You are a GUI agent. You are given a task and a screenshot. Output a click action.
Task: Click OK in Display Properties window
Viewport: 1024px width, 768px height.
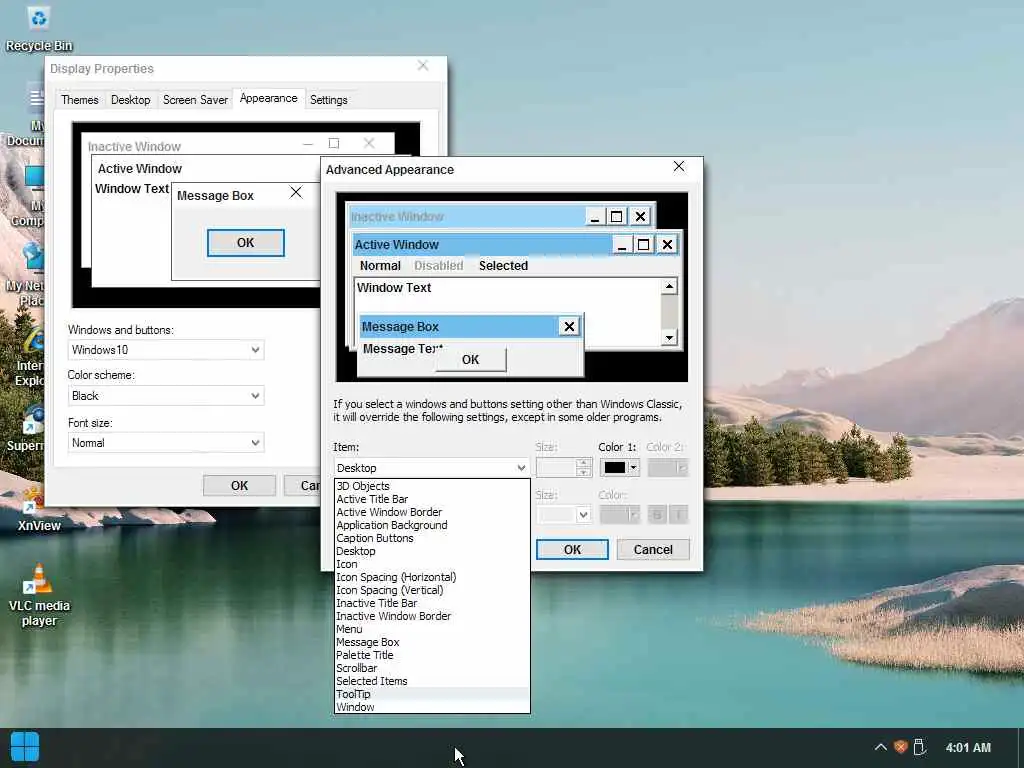[239, 486]
